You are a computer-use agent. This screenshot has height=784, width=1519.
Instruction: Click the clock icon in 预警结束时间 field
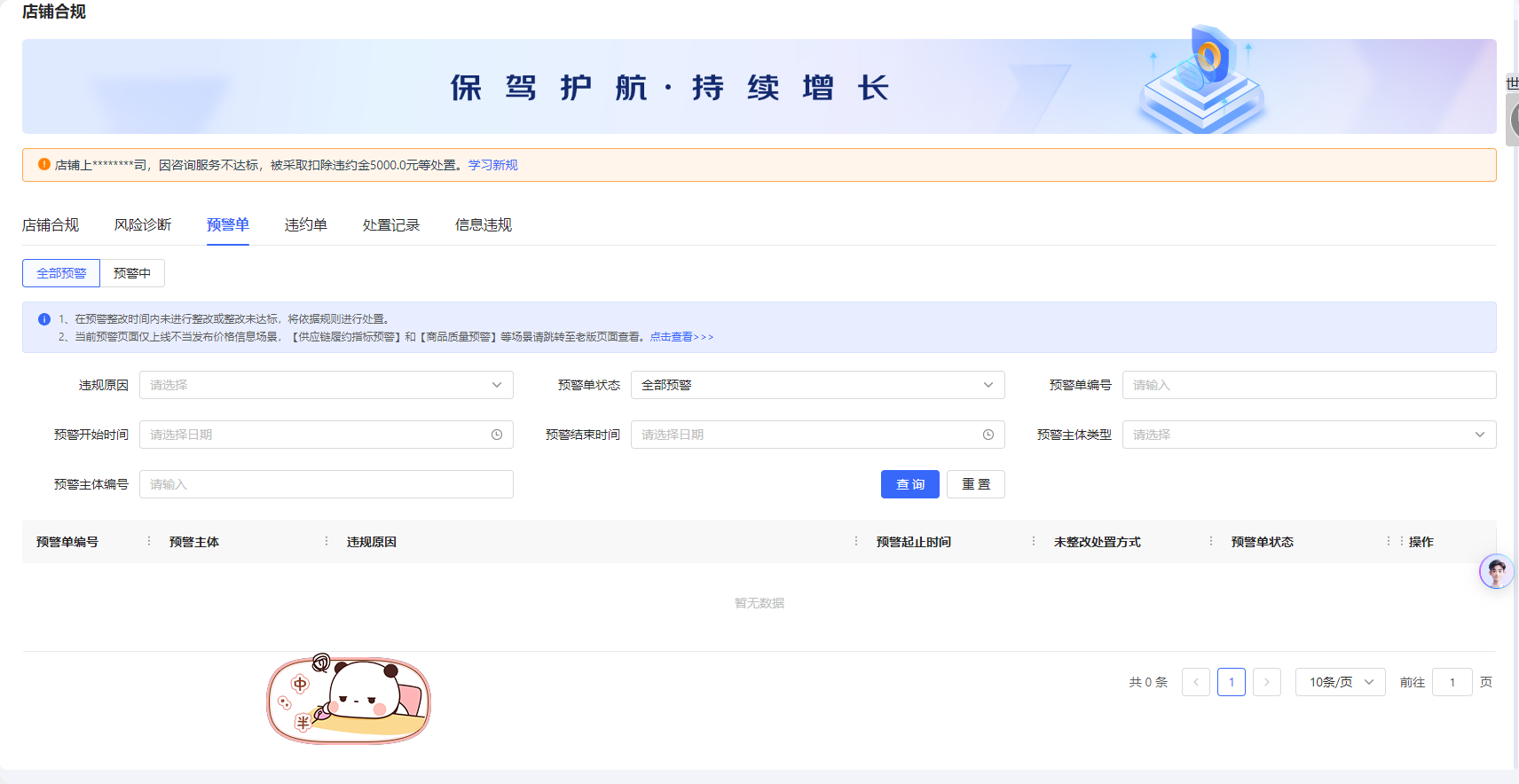(x=988, y=435)
